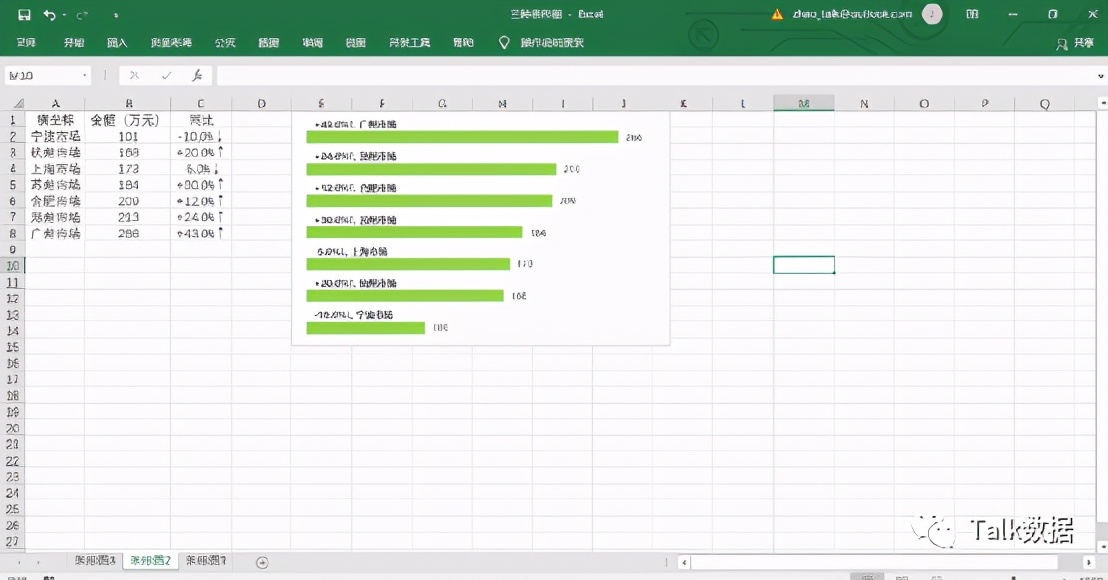This screenshot has height=580, width=1108.
Task: Open the user account avatar
Action: tap(932, 14)
